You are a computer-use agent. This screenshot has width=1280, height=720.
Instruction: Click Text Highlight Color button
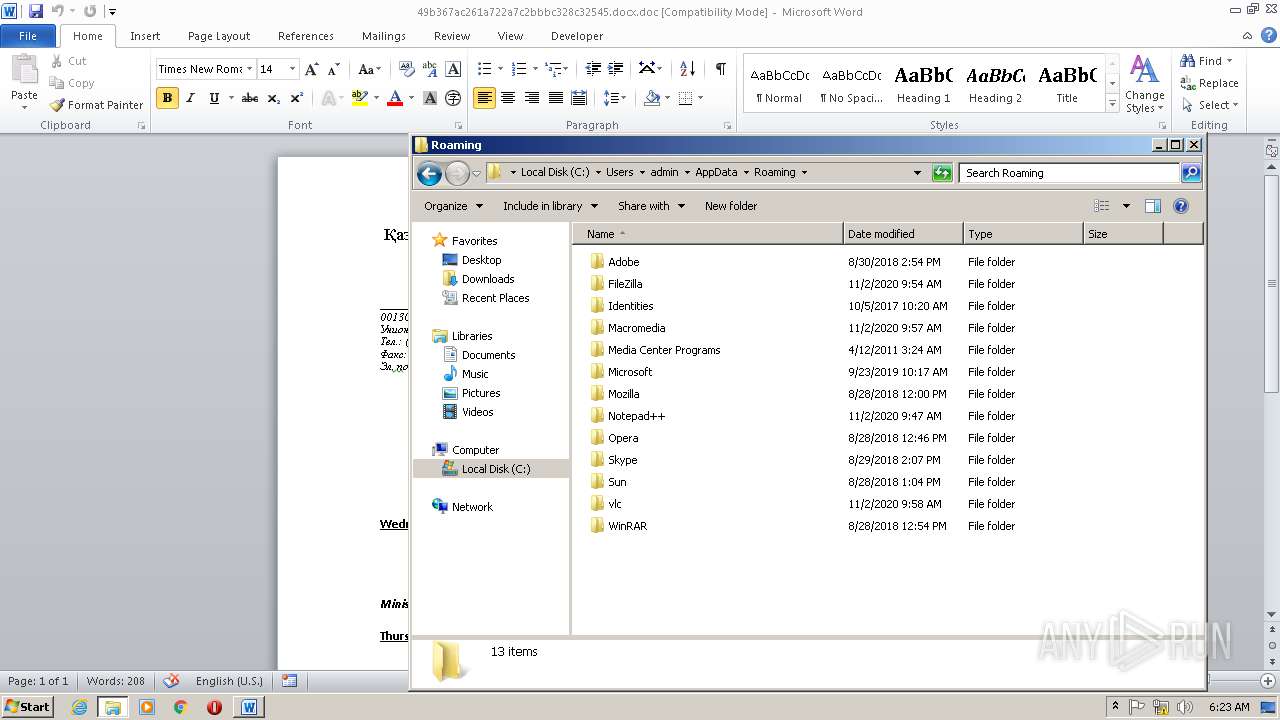[x=360, y=98]
